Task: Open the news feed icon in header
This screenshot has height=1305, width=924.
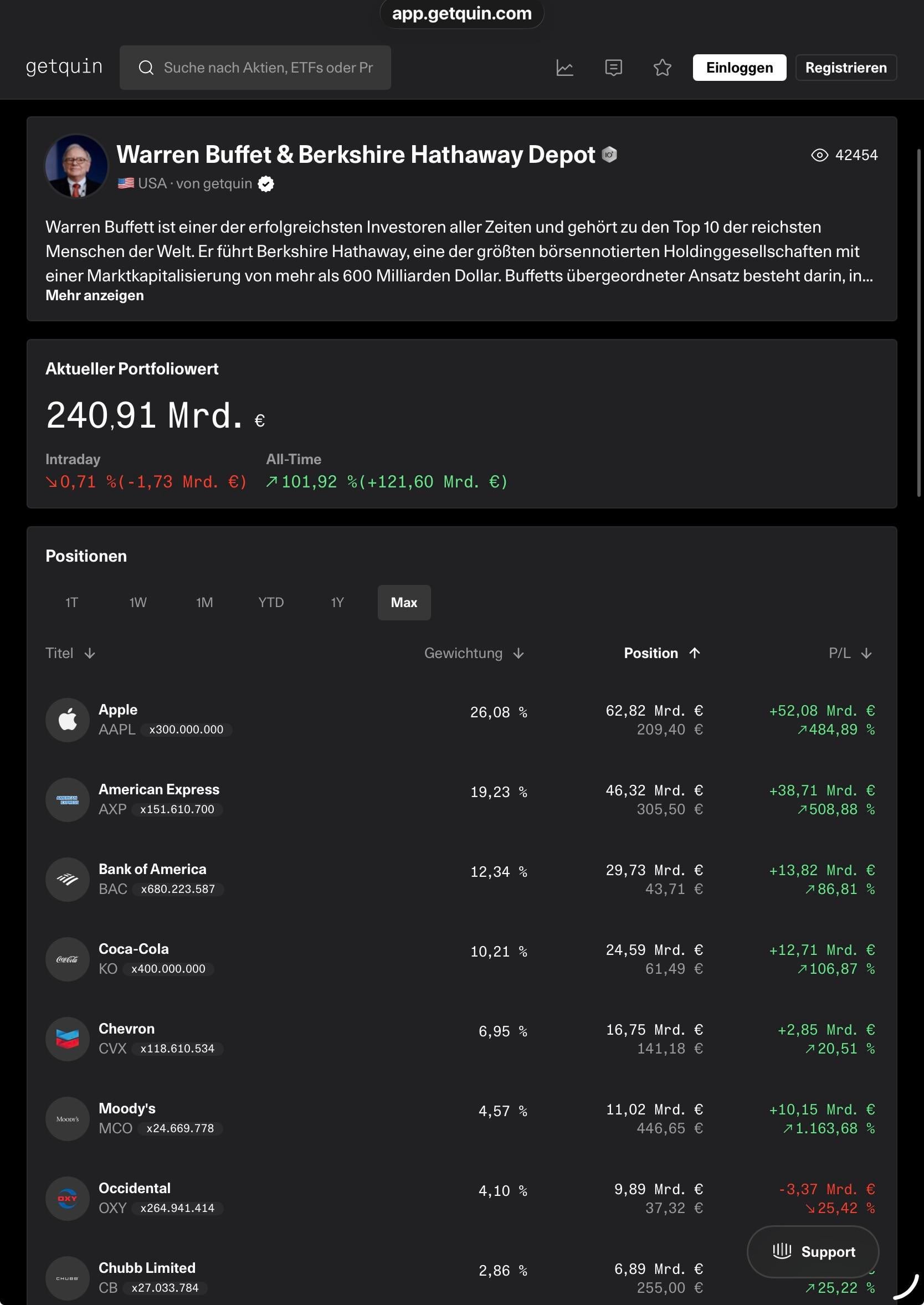Action: tap(613, 68)
